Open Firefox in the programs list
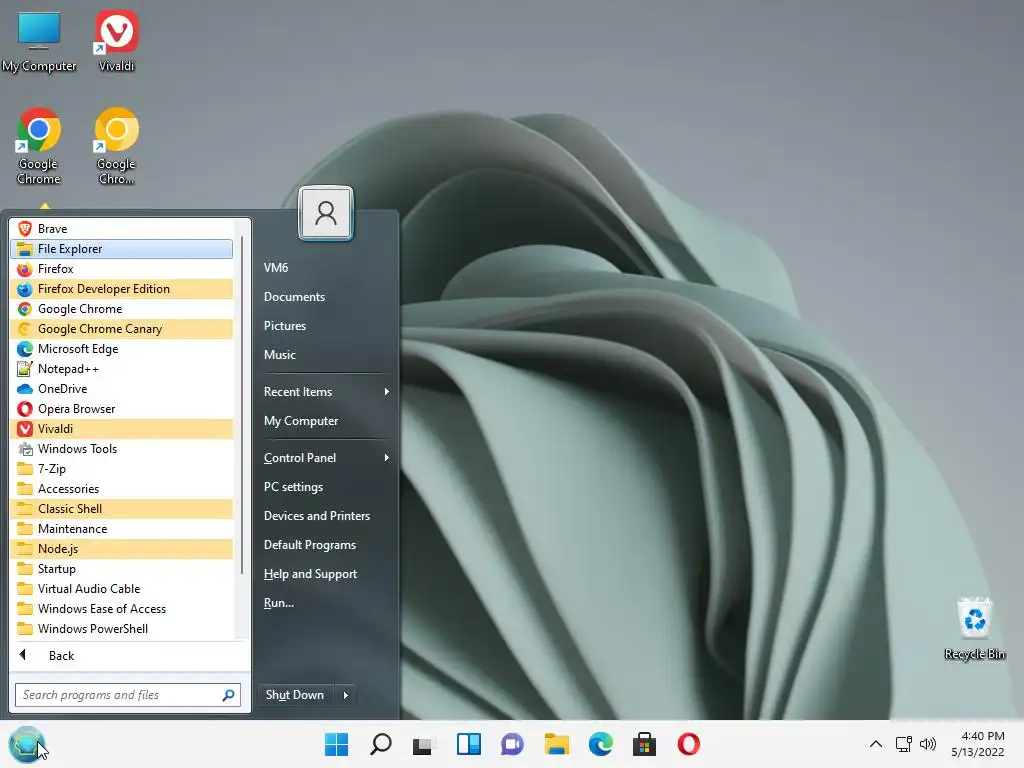1024x768 pixels. point(121,269)
